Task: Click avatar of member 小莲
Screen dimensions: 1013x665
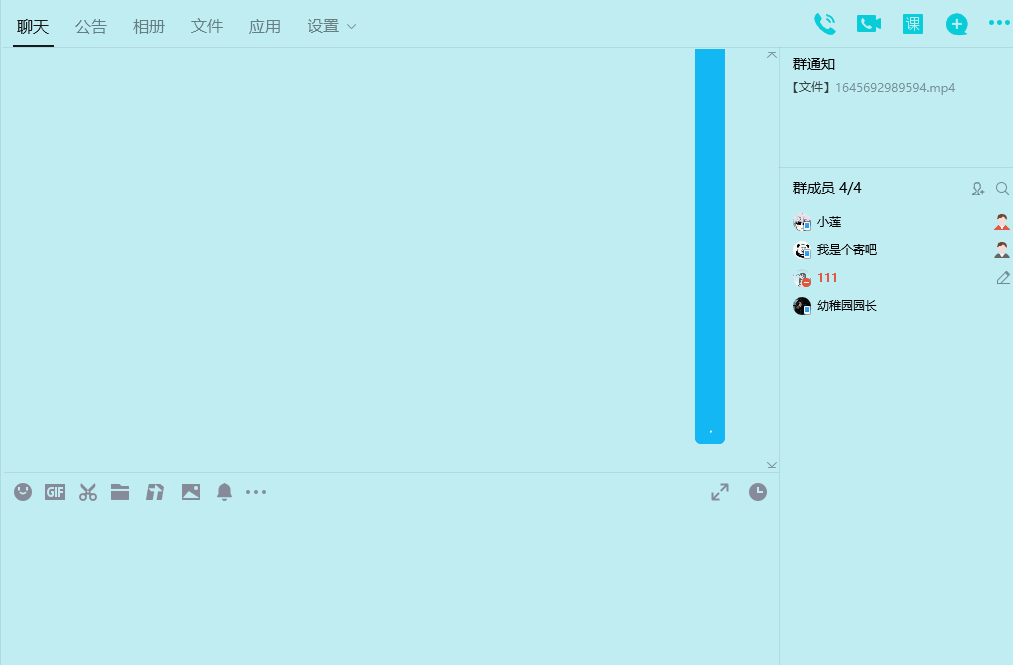Action: click(802, 222)
